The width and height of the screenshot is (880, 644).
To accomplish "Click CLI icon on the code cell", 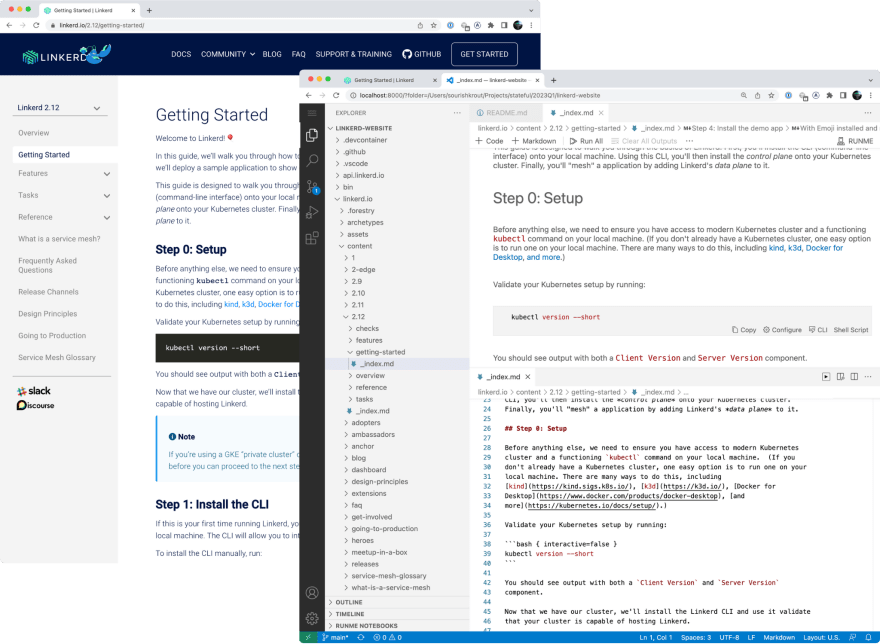I will pyautogui.click(x=812, y=330).
